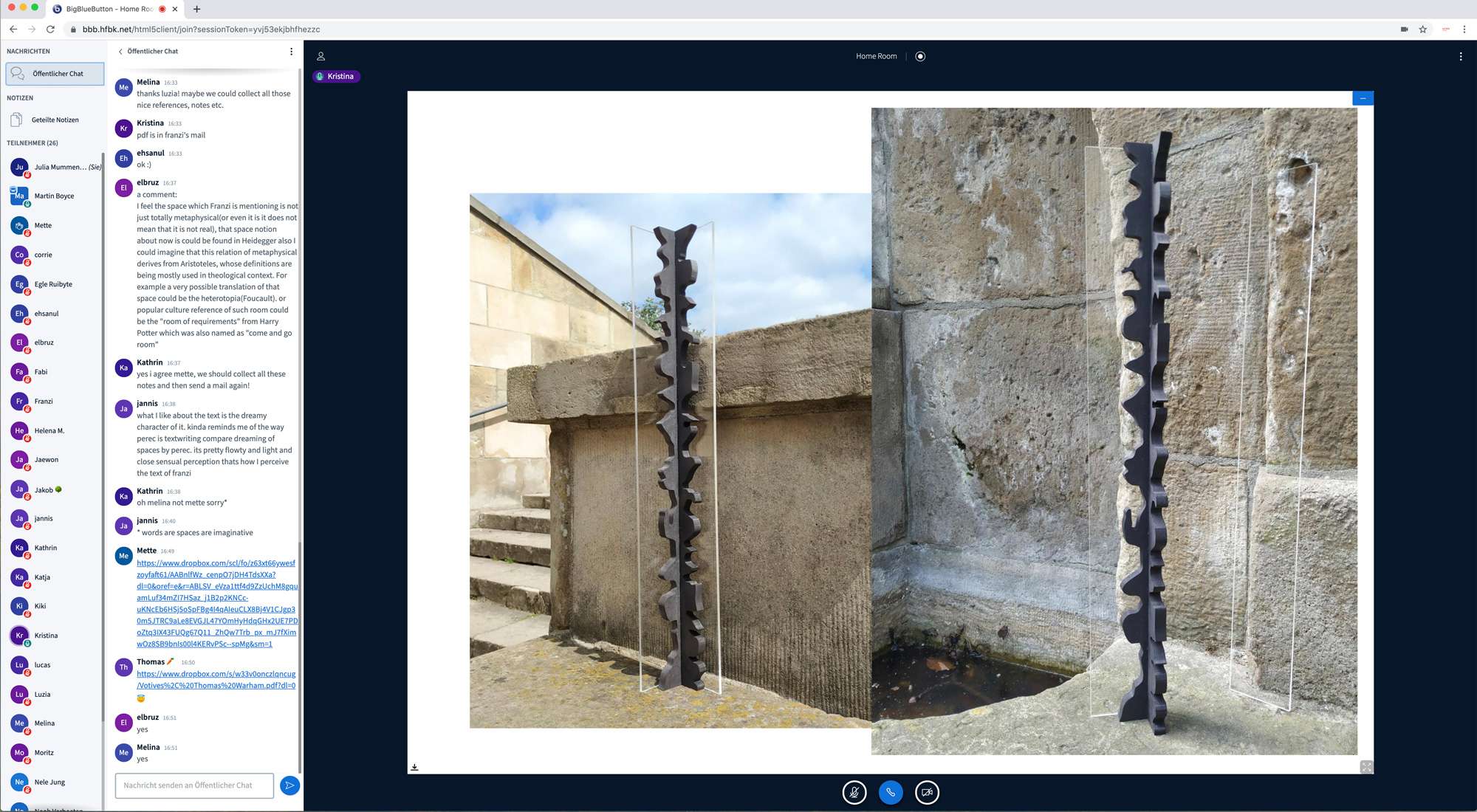Toggle the user list person icon
1477x812 pixels.
[x=321, y=56]
